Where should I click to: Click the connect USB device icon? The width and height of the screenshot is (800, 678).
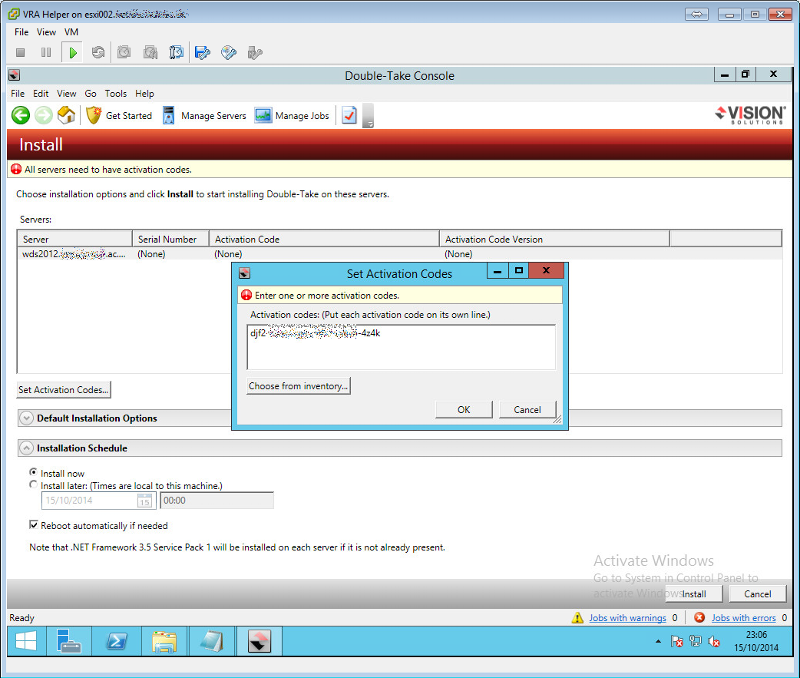pyautogui.click(x=255, y=52)
